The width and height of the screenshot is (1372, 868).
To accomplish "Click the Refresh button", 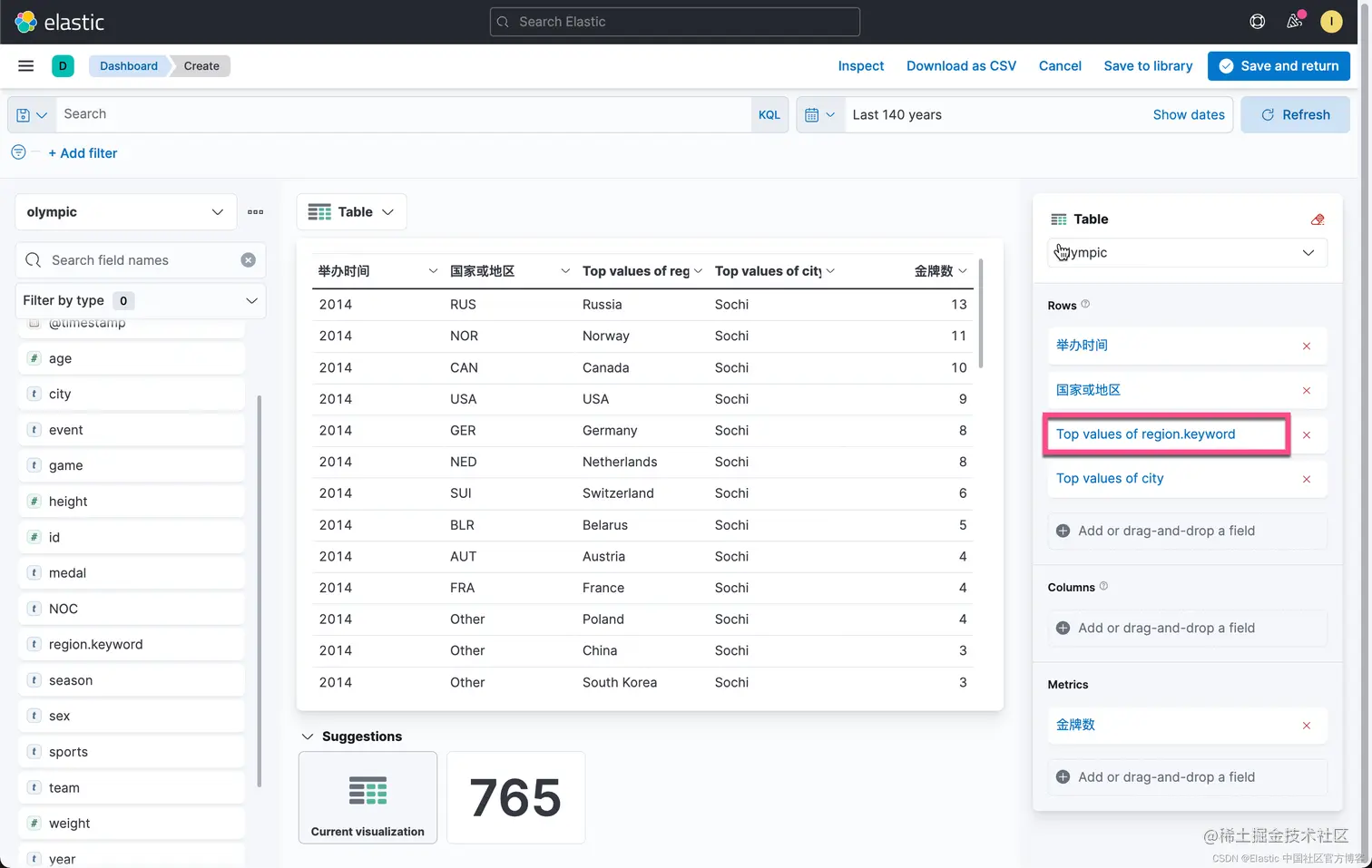I will [x=1295, y=115].
